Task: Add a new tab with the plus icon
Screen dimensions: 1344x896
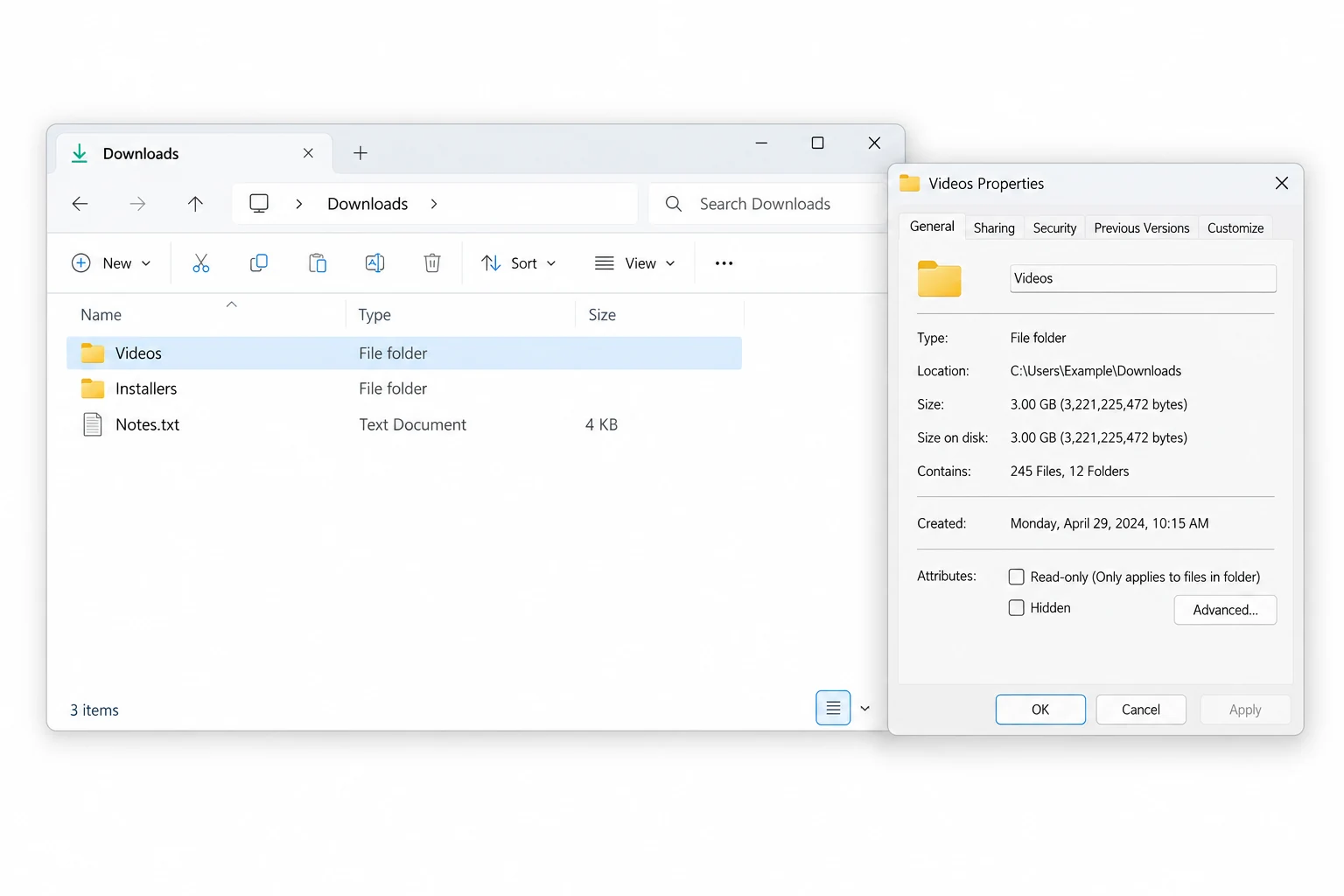Action: [360, 153]
